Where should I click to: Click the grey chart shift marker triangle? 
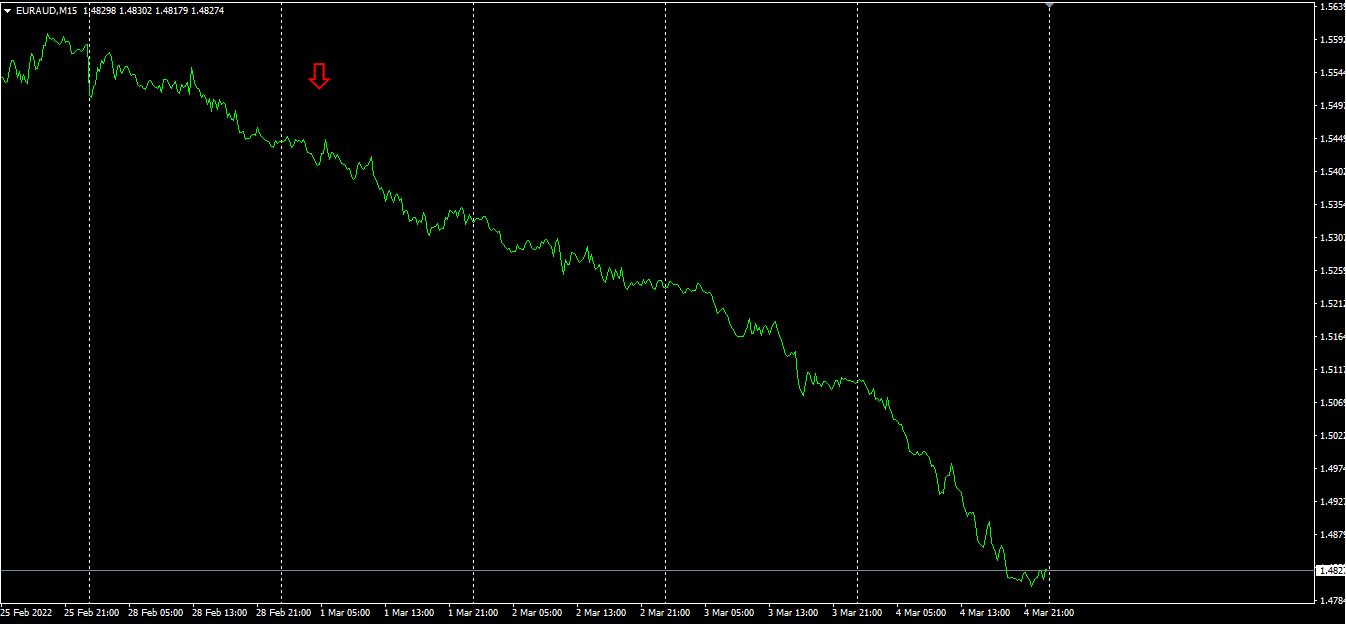point(1049,6)
